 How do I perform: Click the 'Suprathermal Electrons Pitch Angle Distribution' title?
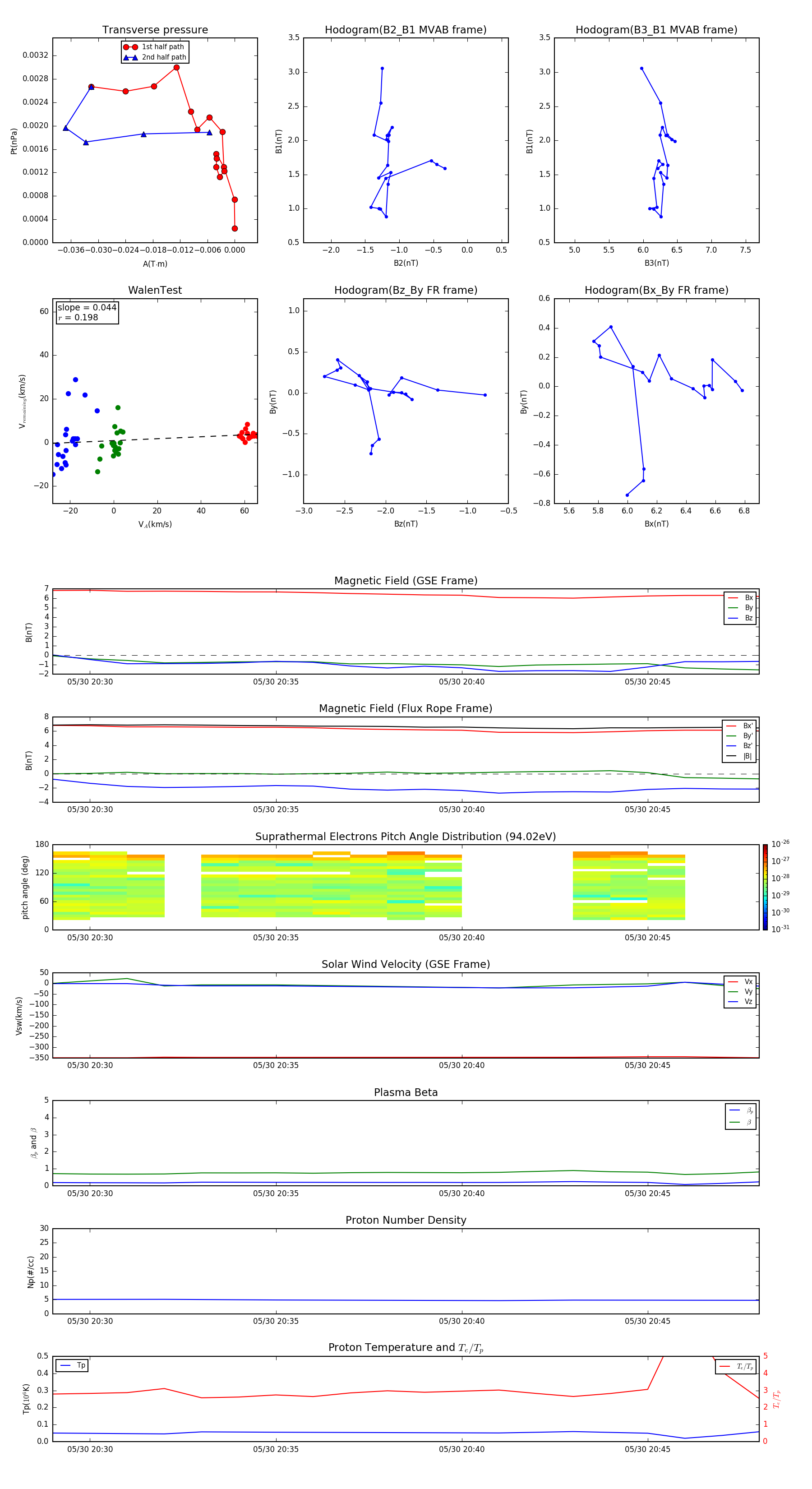406,837
